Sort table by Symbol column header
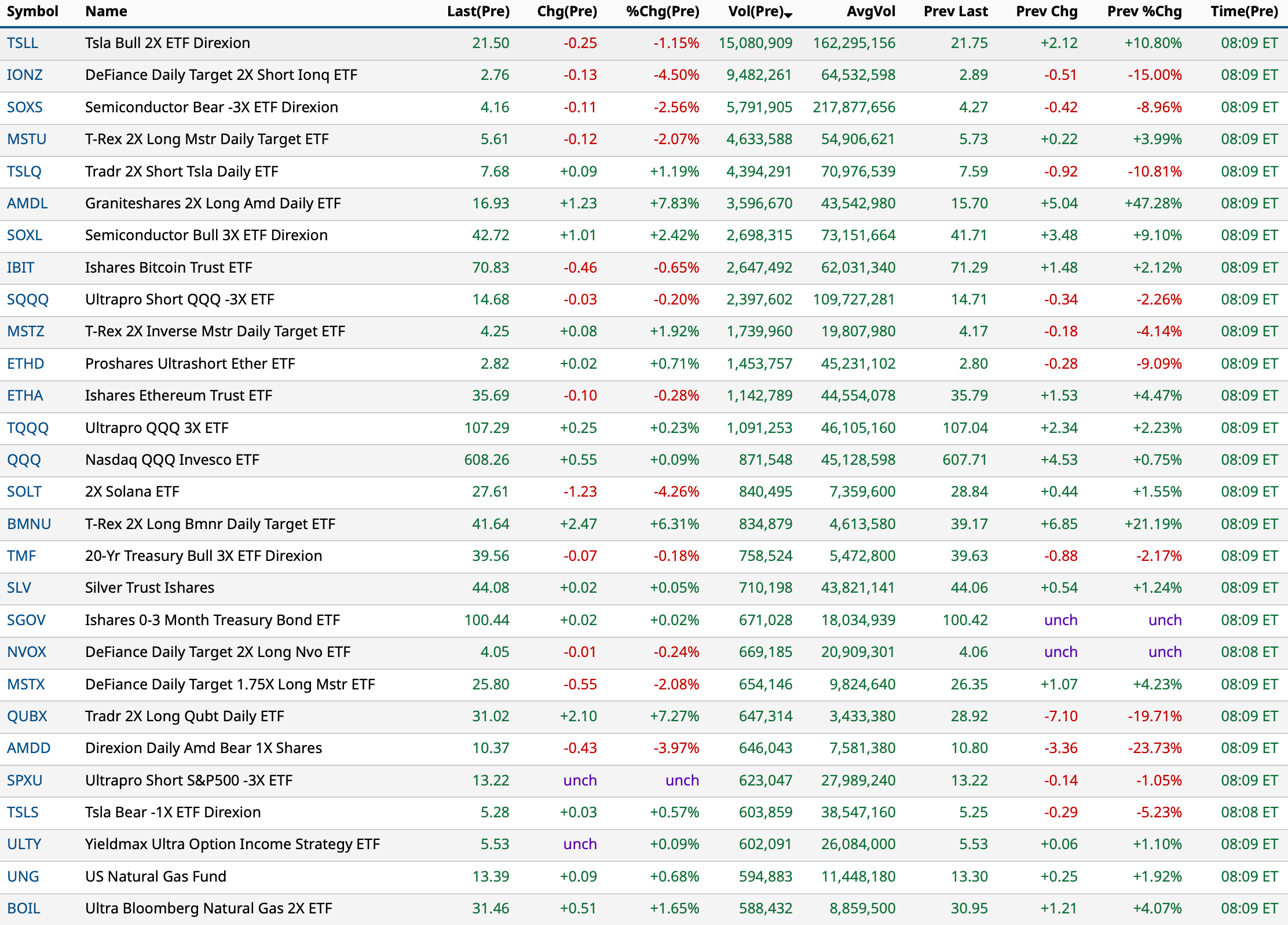 32,12
